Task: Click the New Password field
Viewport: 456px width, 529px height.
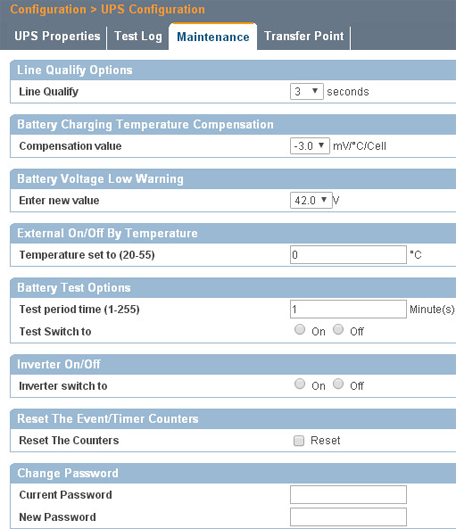Action: tap(348, 517)
